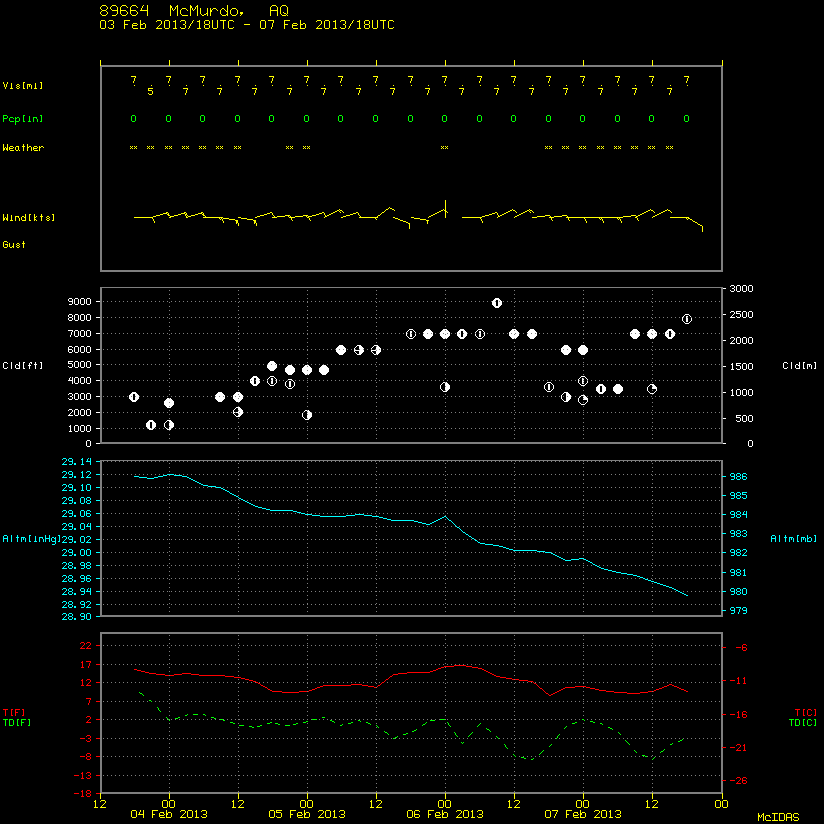Click the McIDAS text at bottom right
The width and height of the screenshot is (824, 824).
(778, 817)
